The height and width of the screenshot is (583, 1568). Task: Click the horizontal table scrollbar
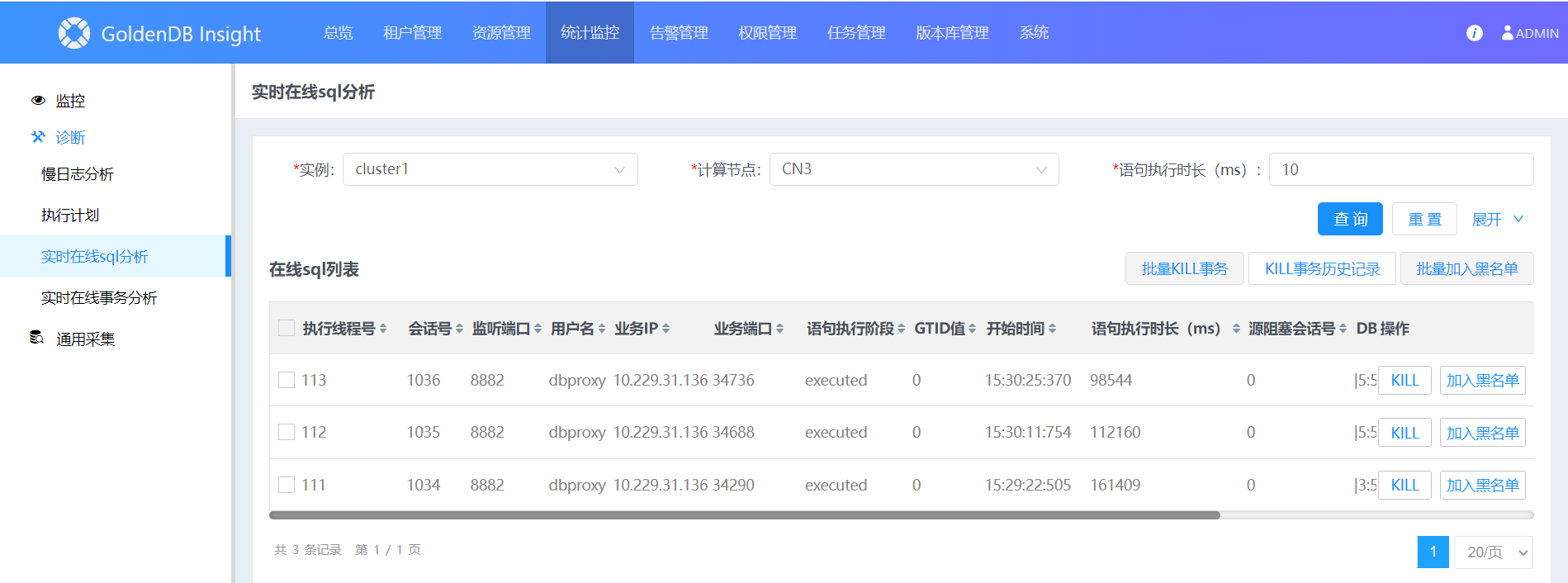pyautogui.click(x=744, y=515)
